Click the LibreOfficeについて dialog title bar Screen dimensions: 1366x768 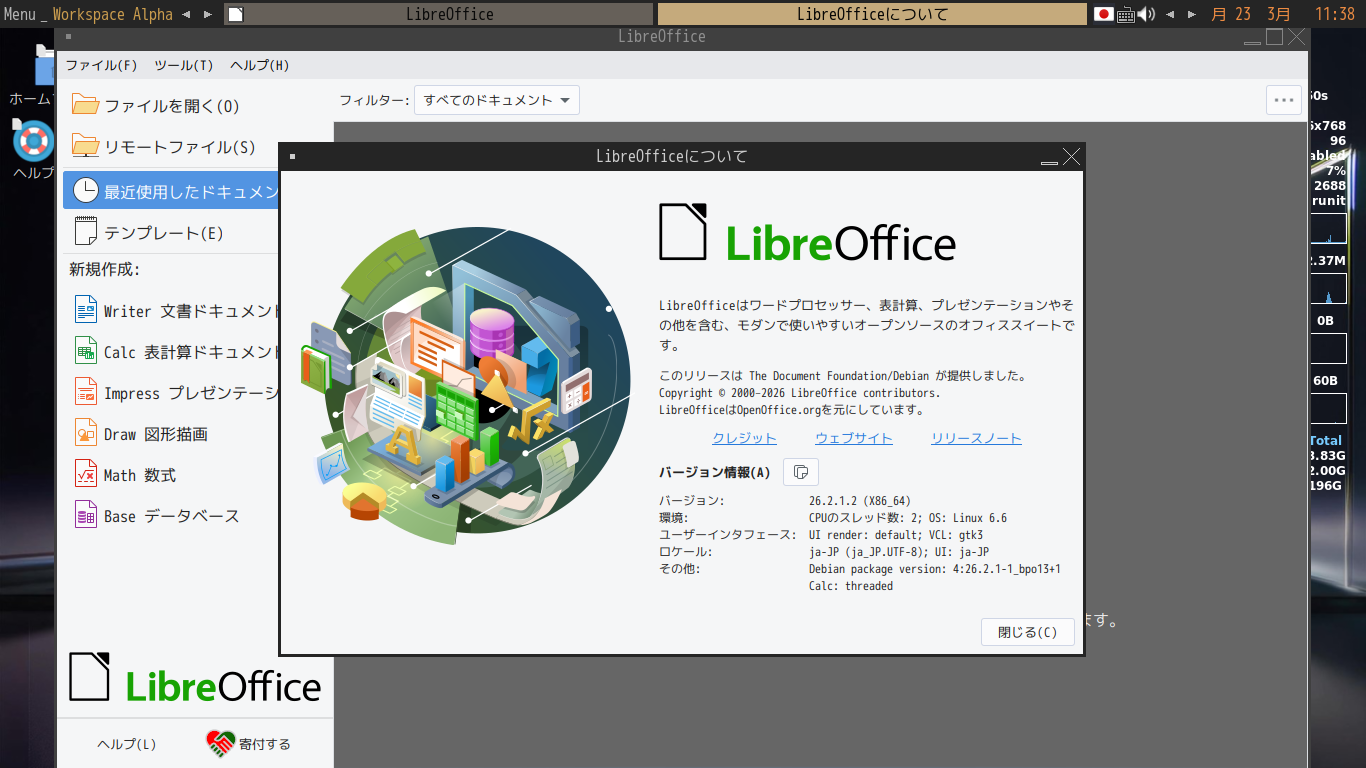click(671, 156)
